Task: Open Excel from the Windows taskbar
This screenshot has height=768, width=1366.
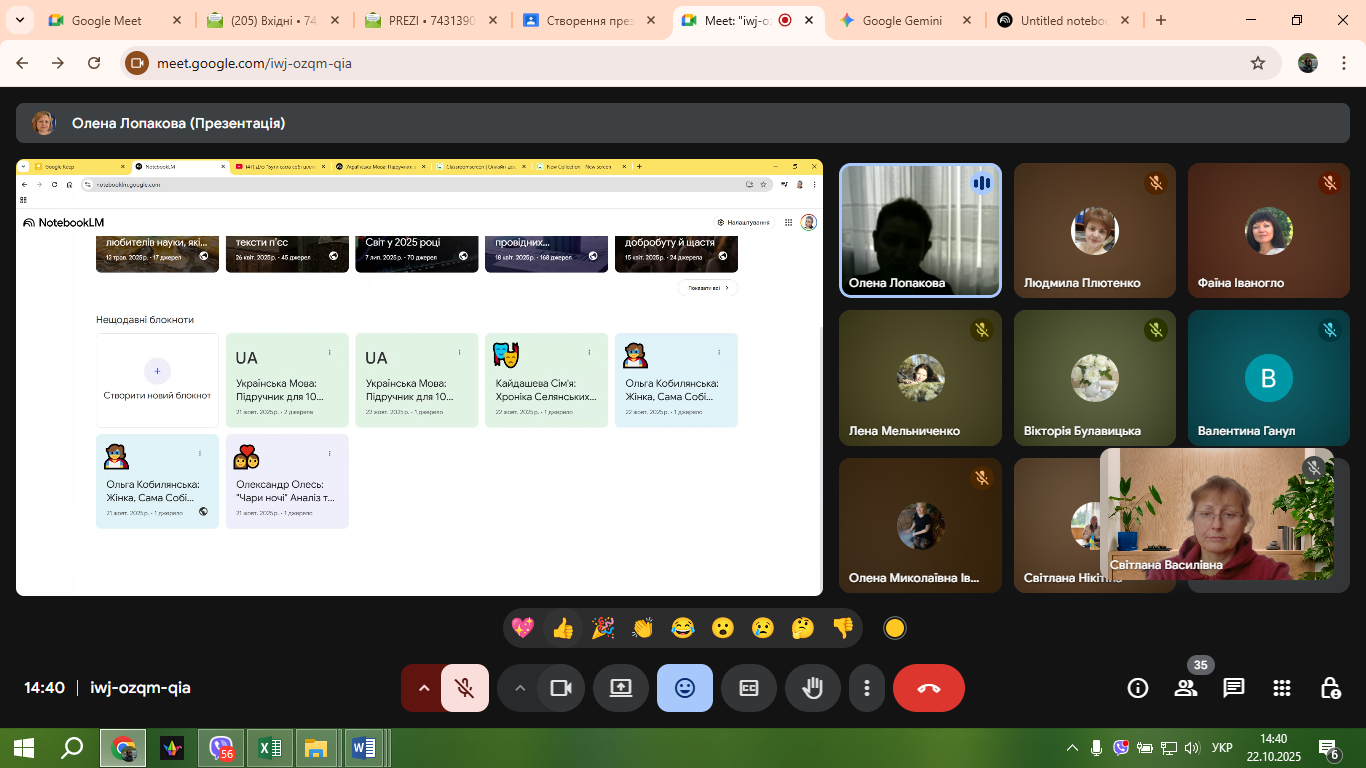Action: coord(269,748)
